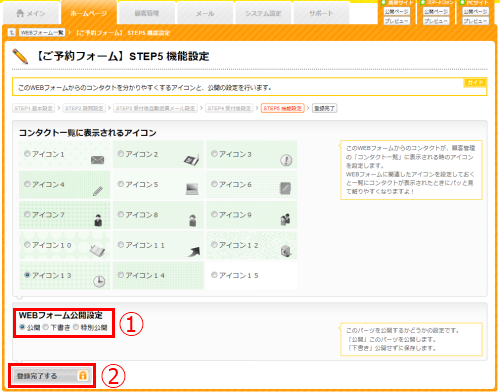Select the 下書き radio option
The image size is (500, 392).
coord(46,327)
